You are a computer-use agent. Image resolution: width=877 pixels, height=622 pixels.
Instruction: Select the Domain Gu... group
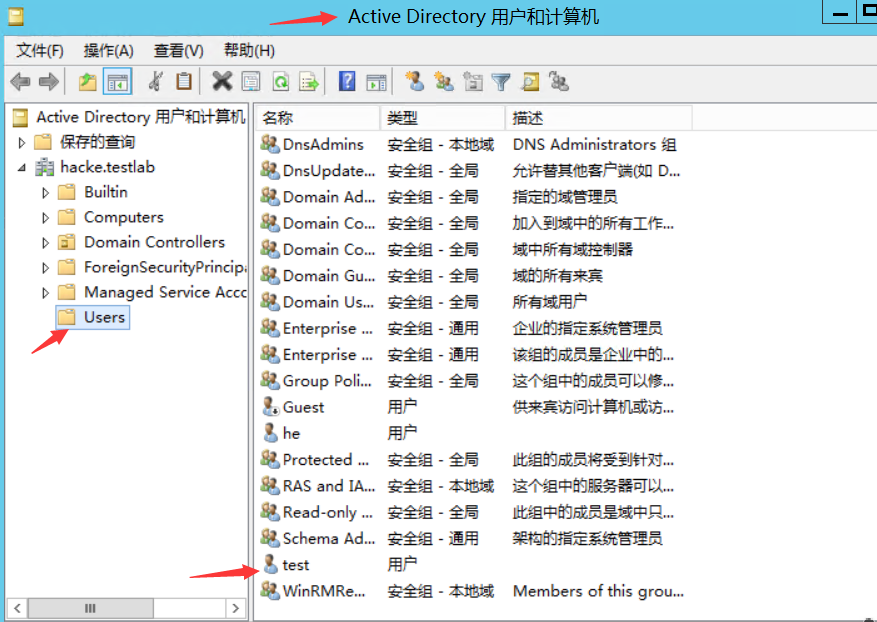point(329,276)
